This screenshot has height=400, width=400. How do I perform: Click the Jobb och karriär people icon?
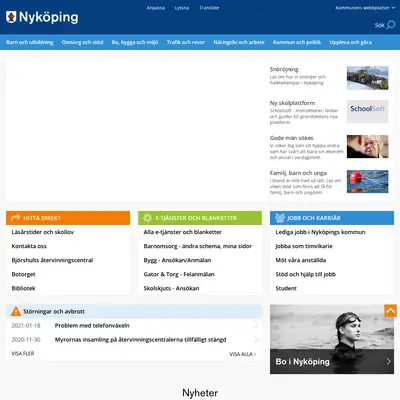[280, 218]
